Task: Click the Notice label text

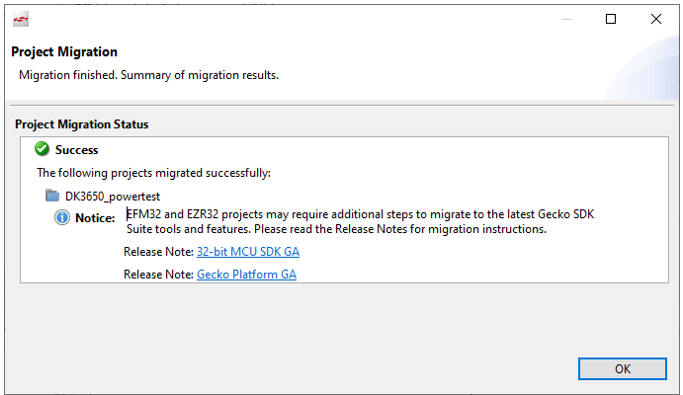Action: pos(95,218)
